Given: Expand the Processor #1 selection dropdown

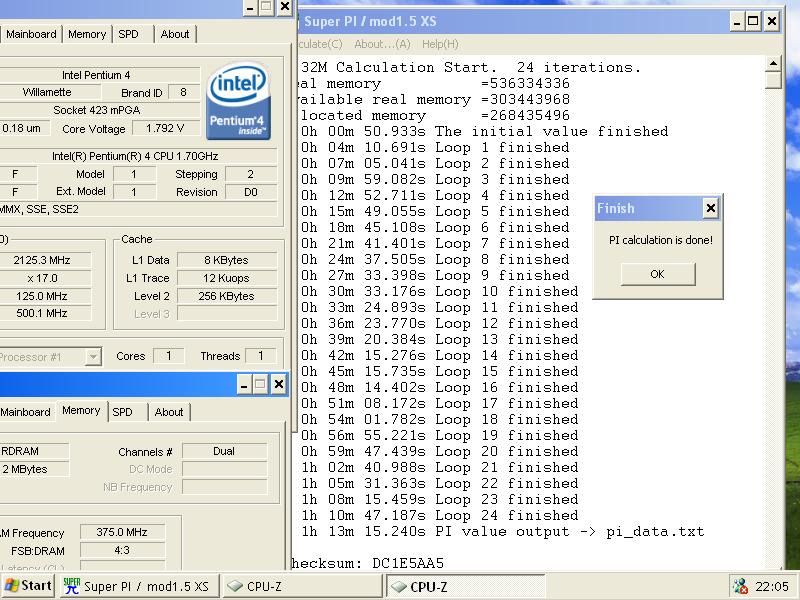Looking at the screenshot, I should click(92, 357).
